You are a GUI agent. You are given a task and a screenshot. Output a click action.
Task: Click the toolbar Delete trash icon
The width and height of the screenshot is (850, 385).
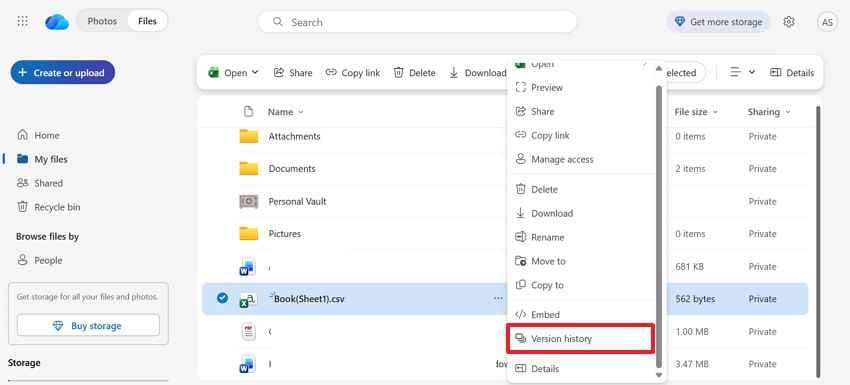click(x=398, y=73)
